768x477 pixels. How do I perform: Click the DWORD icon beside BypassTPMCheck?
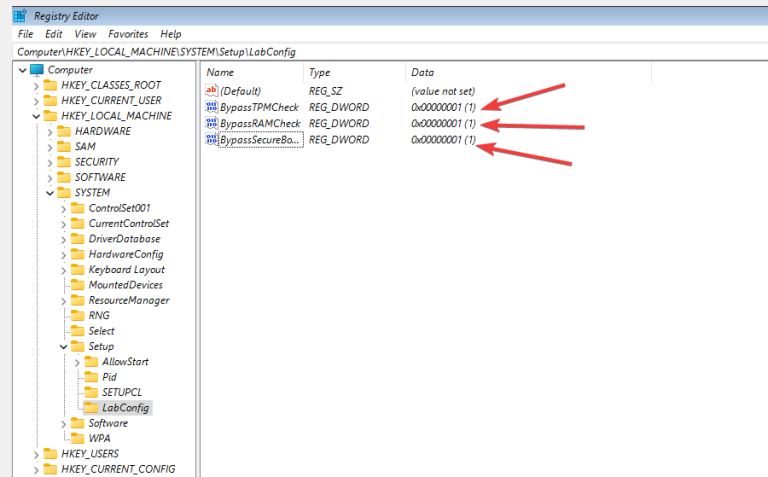[211, 107]
